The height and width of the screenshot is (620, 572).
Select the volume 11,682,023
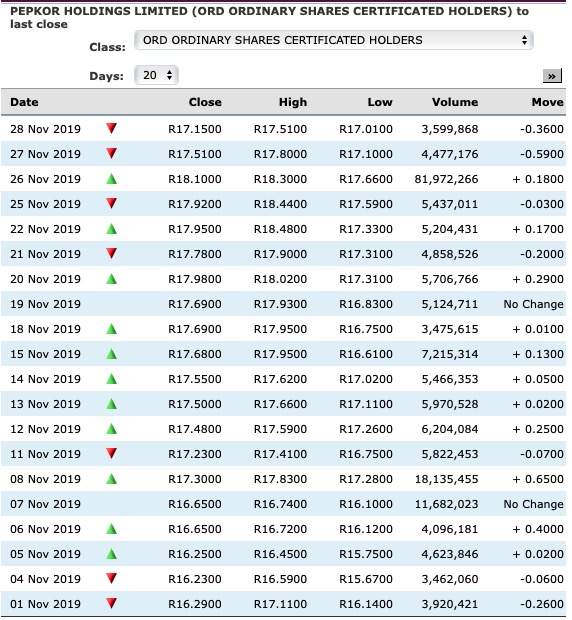446,504
